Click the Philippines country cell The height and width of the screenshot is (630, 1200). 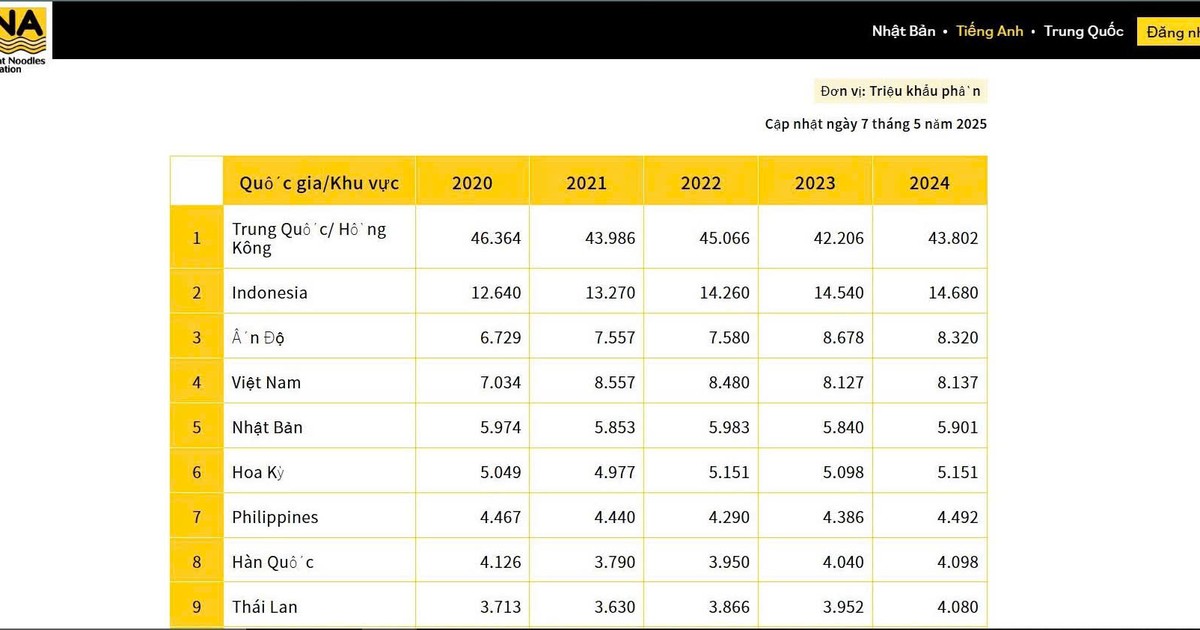pyautogui.click(x=275, y=517)
